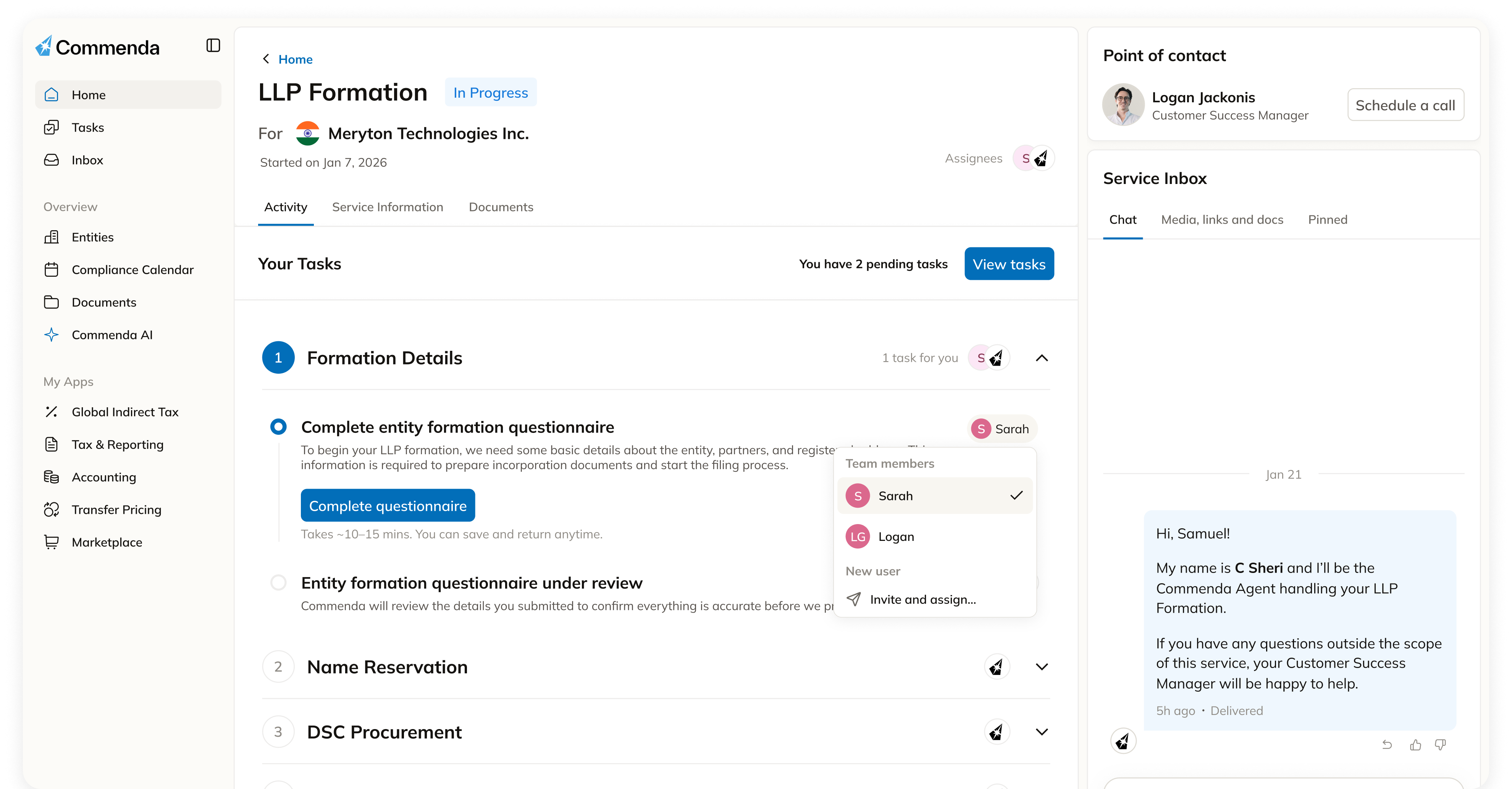Click Commenda agent avatar beside chat message

point(1123,742)
